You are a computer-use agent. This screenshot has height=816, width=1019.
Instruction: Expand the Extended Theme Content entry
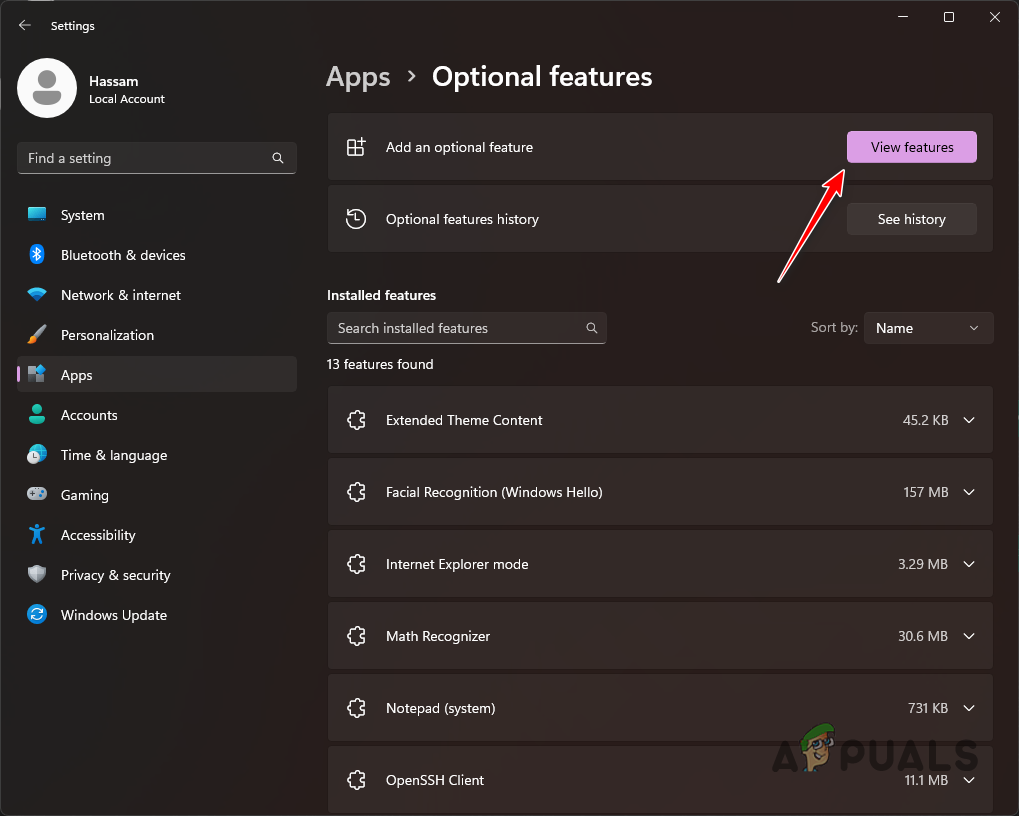point(968,420)
